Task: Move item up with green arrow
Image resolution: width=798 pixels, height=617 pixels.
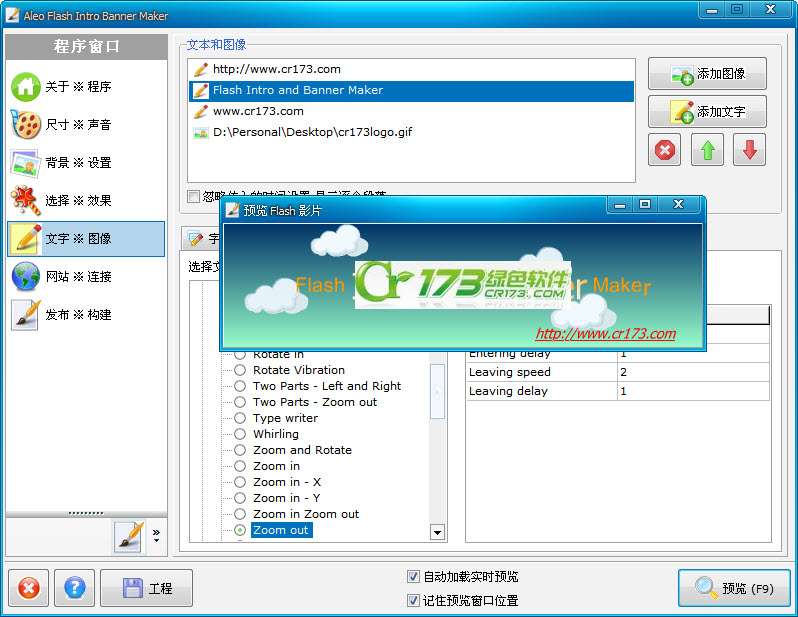Action: 707,150
